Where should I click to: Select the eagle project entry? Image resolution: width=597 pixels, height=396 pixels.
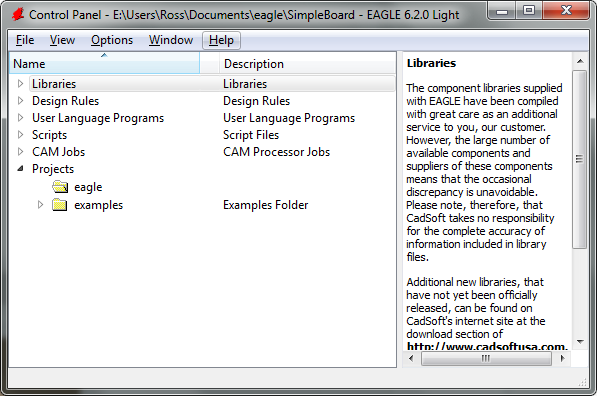pos(88,187)
